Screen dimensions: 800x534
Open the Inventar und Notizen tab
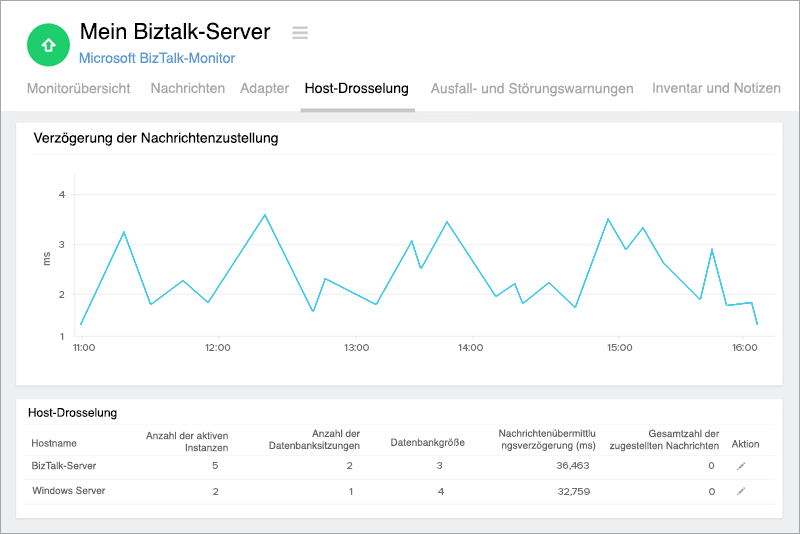pos(716,88)
